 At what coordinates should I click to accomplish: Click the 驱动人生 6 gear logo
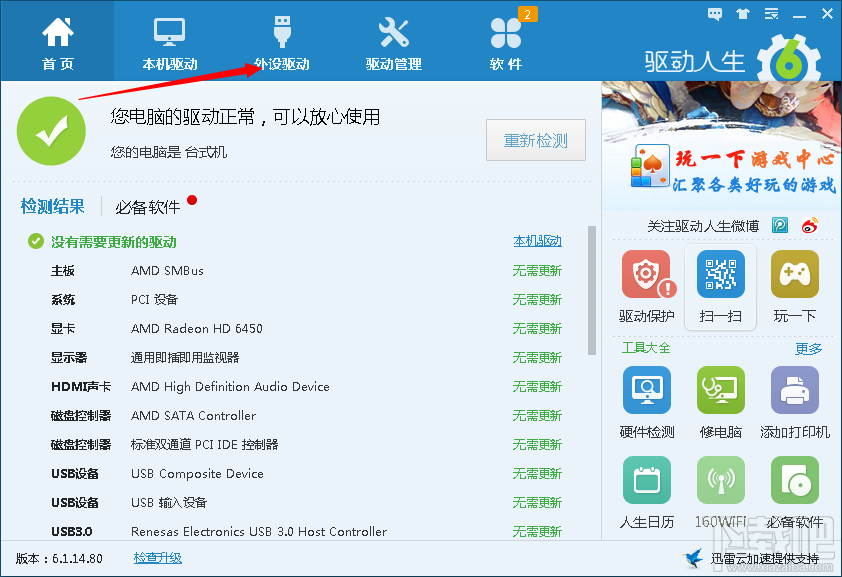click(x=789, y=59)
